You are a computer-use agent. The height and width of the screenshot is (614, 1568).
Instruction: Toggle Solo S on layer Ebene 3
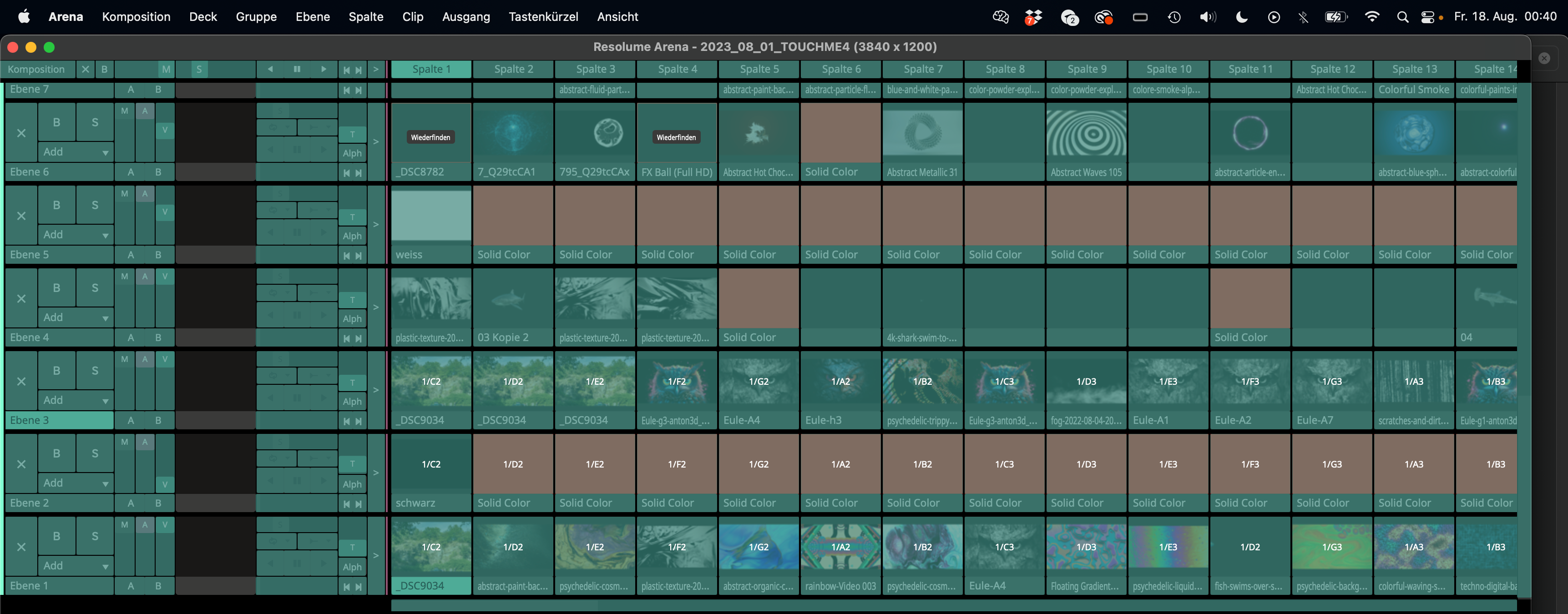point(95,371)
